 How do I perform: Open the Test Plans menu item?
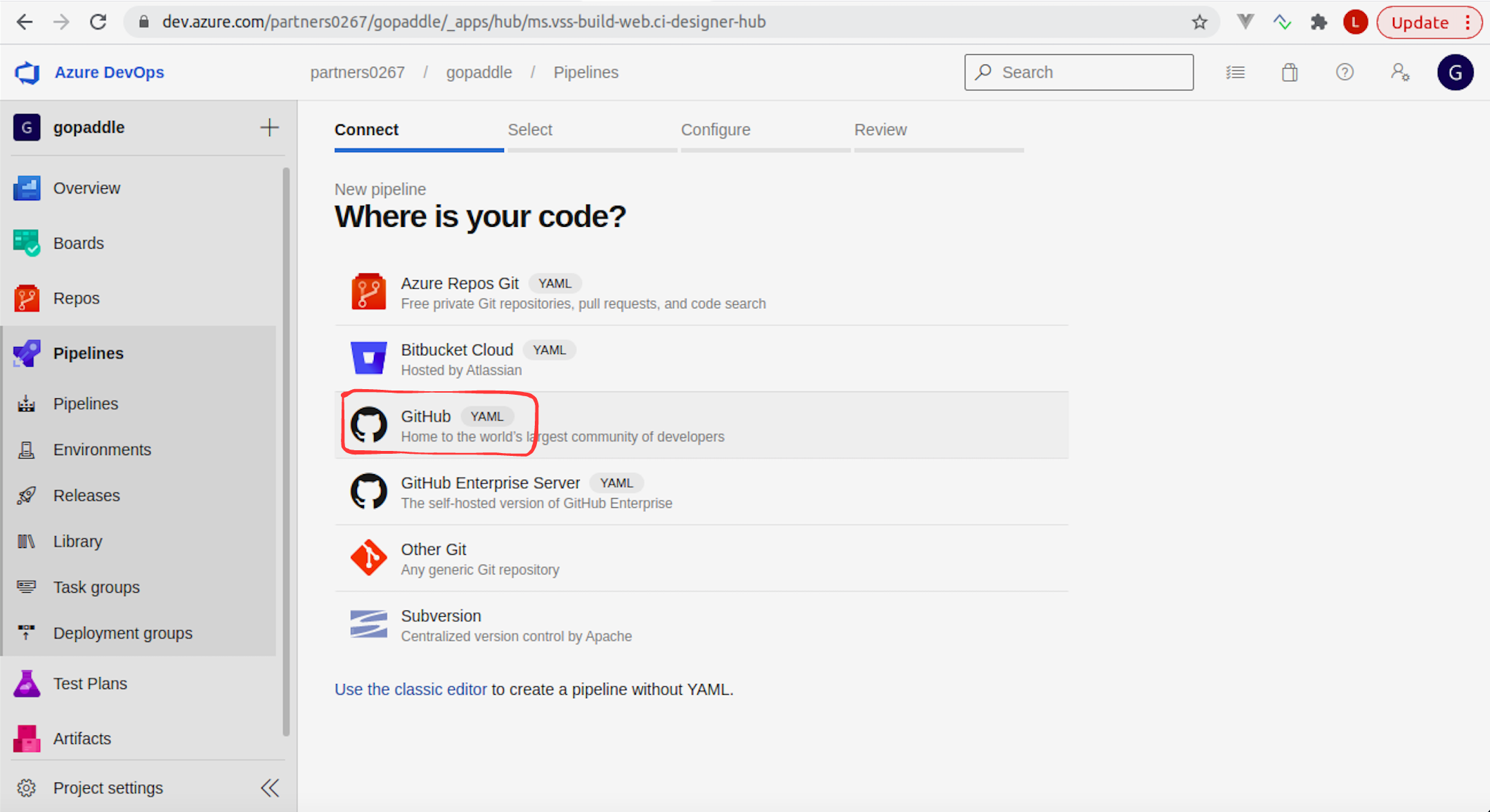click(139, 683)
